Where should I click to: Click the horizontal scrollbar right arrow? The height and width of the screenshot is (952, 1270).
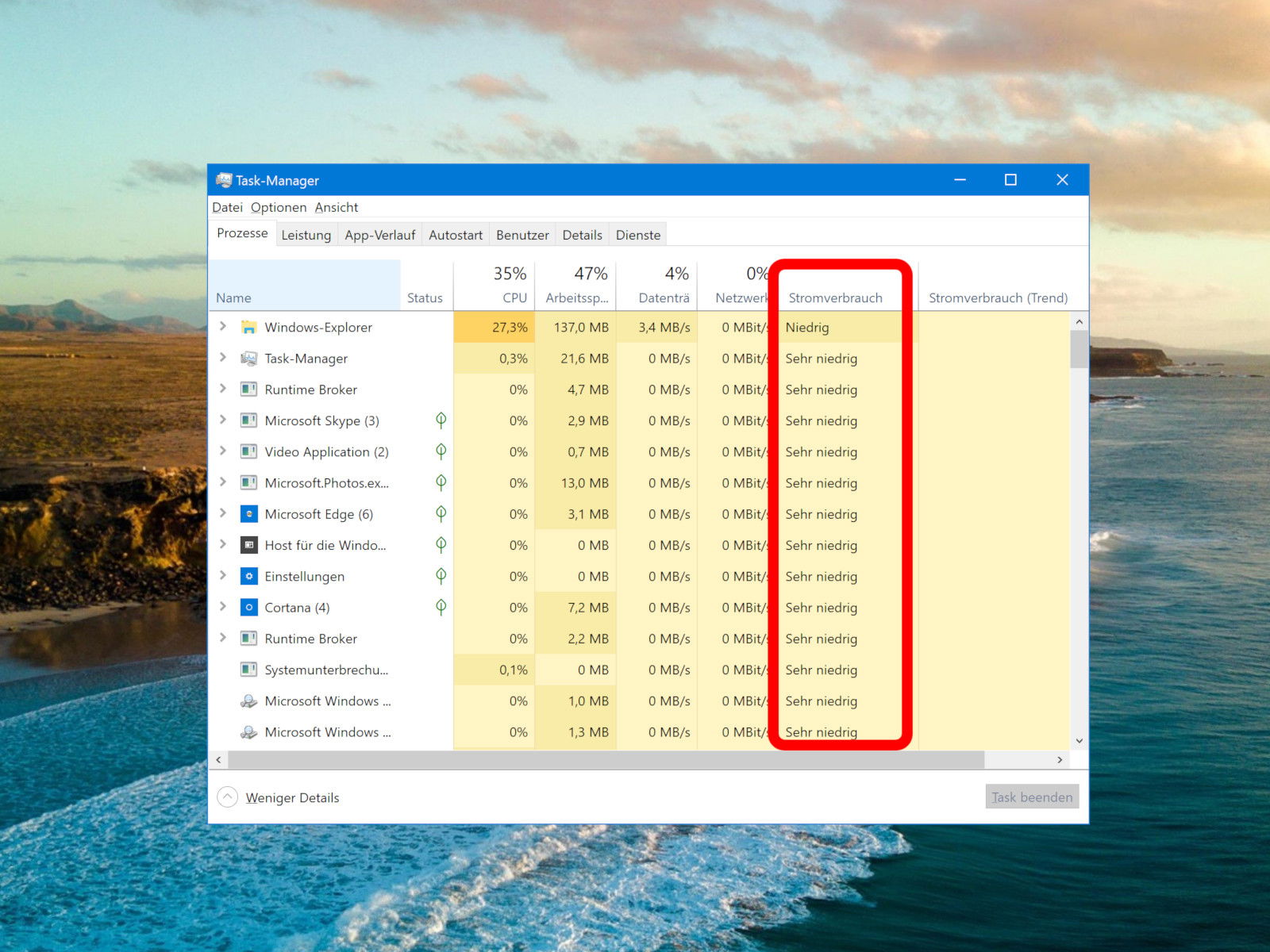tap(1060, 760)
